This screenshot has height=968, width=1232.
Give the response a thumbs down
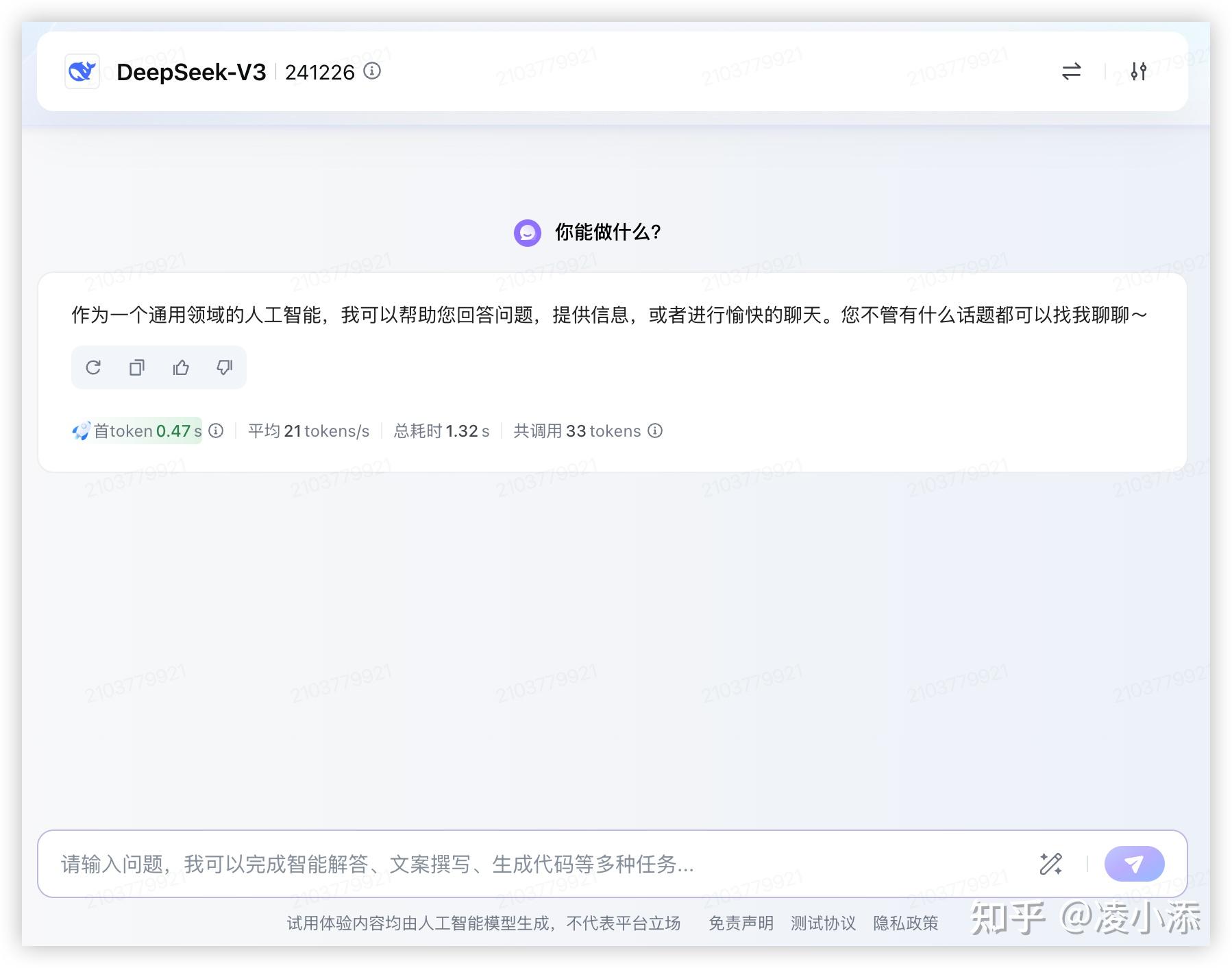225,367
